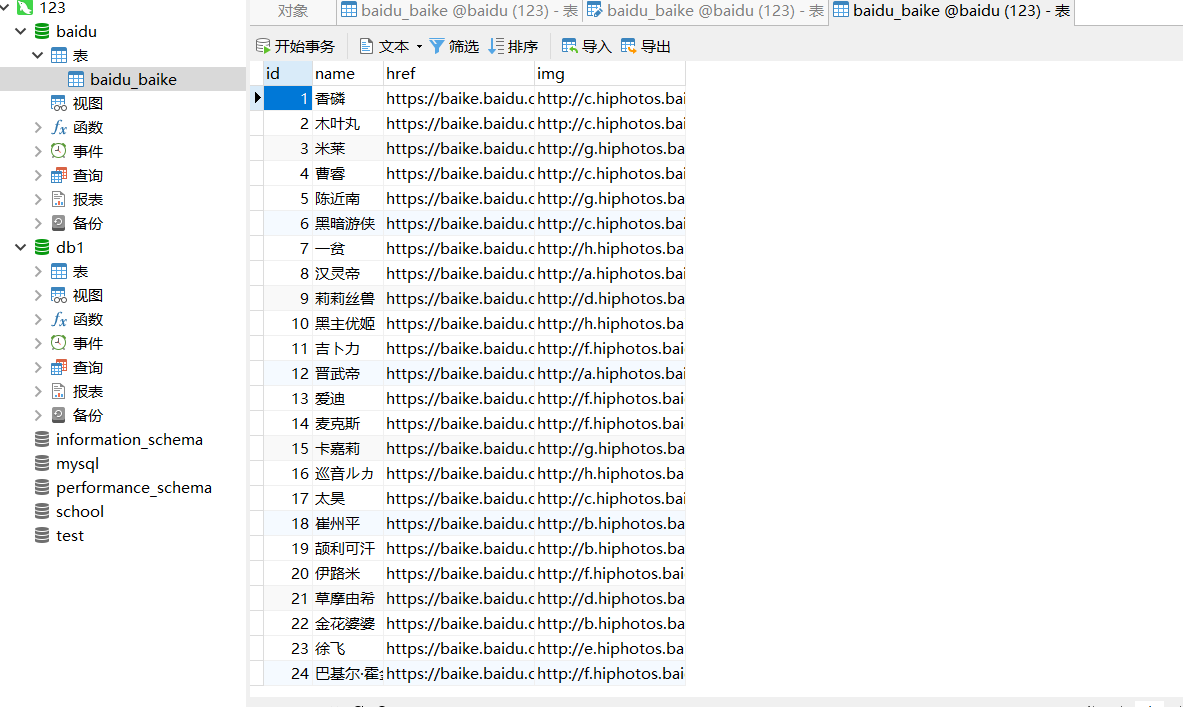Click the Views (视图) icon under baidu
This screenshot has height=707, width=1183.
59,103
